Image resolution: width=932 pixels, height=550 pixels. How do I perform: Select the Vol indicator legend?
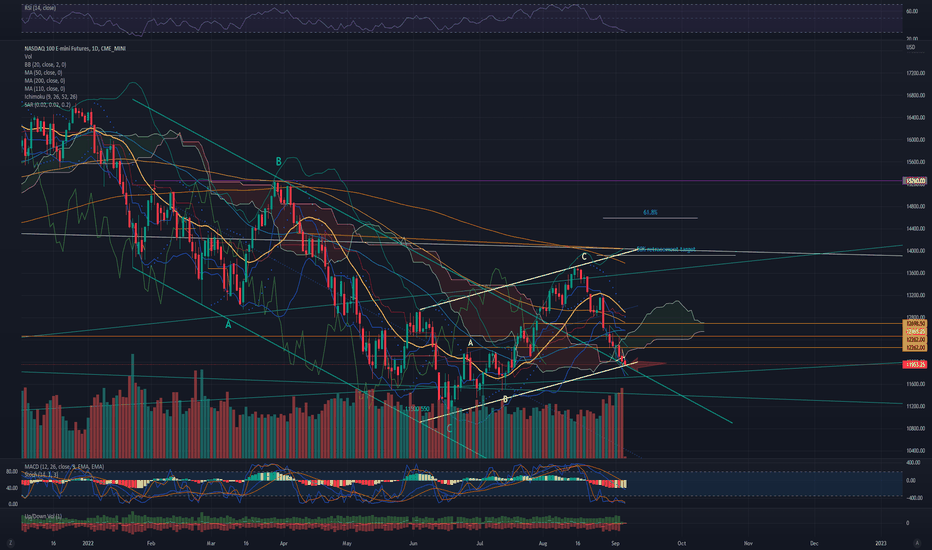point(28,56)
